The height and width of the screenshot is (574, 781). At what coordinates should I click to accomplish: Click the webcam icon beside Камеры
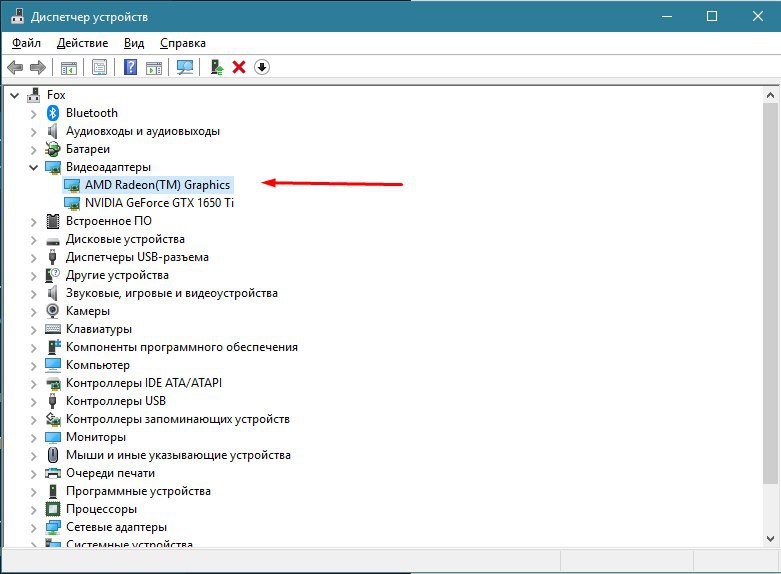click(x=52, y=311)
